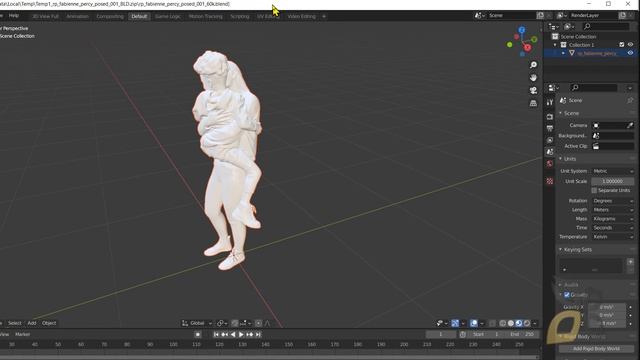Switch to the Video Editing workspace tab
The height and width of the screenshot is (360, 640).
pyautogui.click(x=301, y=16)
